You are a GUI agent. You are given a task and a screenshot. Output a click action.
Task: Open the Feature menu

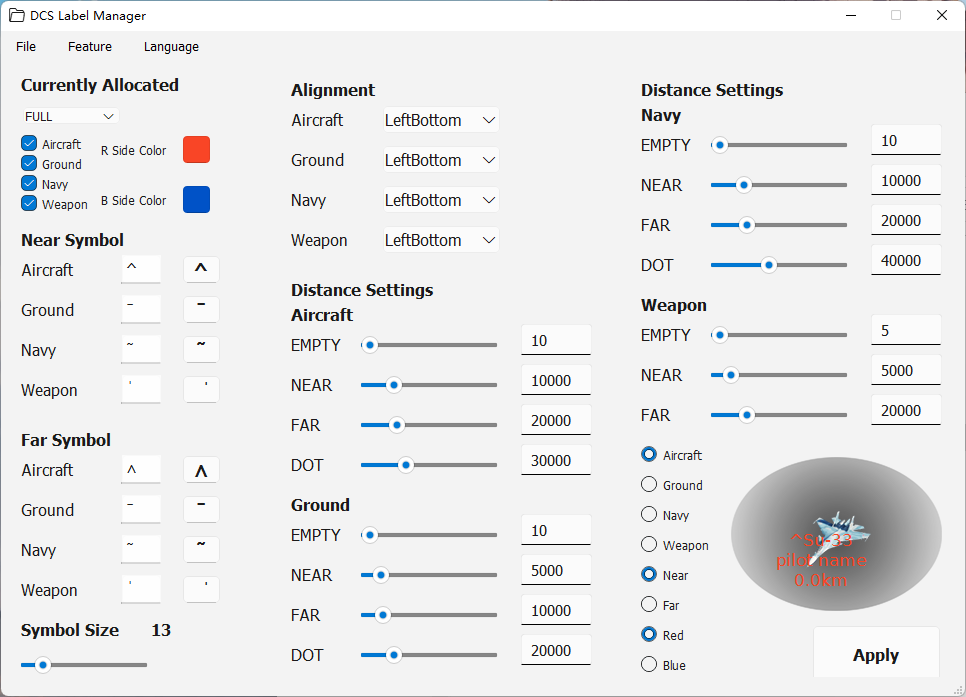click(90, 46)
